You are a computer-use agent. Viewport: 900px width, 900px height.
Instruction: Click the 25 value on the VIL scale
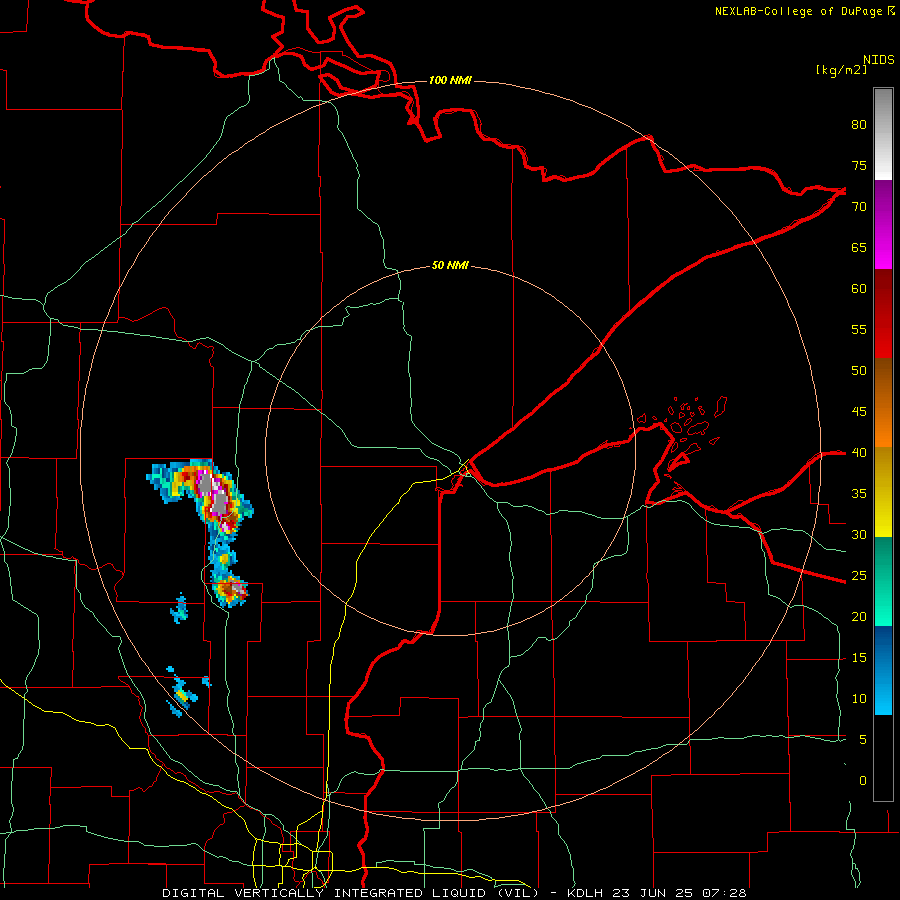coord(859,576)
